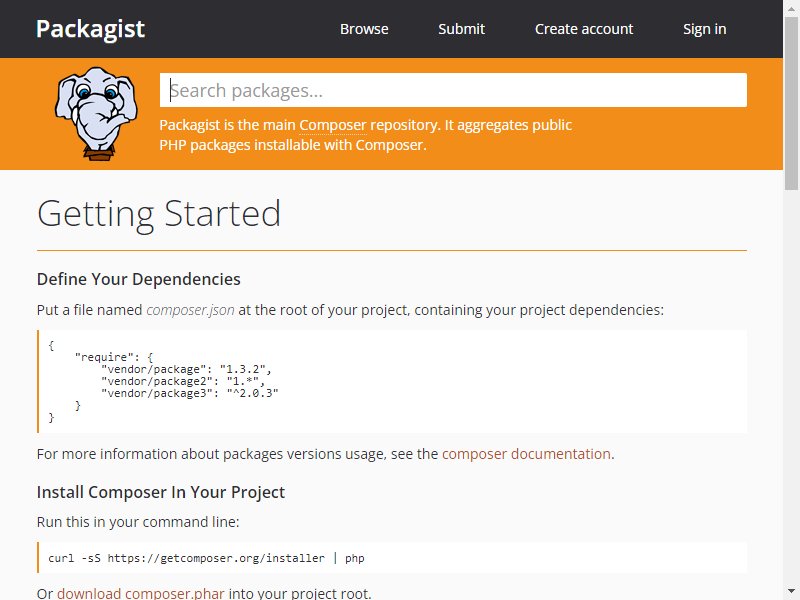
Task: Click the Define Your Dependencies heading
Action: click(138, 279)
